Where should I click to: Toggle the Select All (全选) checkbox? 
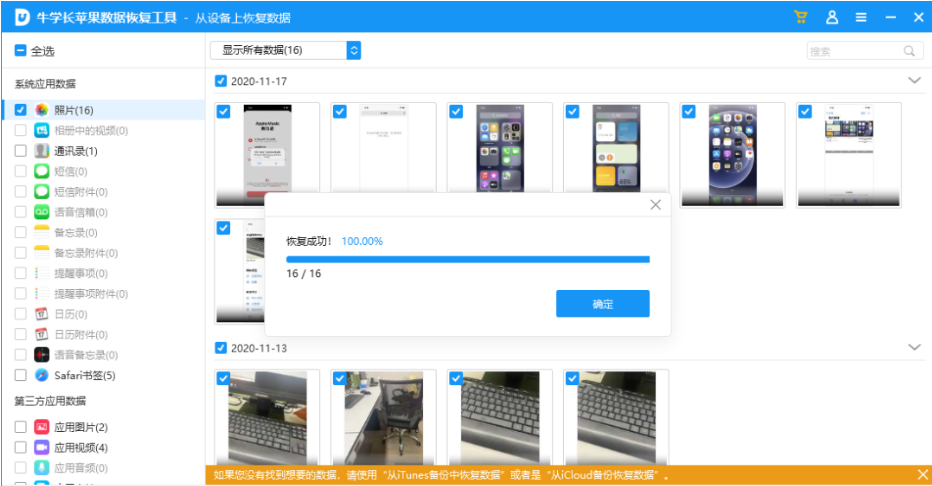click(20, 51)
